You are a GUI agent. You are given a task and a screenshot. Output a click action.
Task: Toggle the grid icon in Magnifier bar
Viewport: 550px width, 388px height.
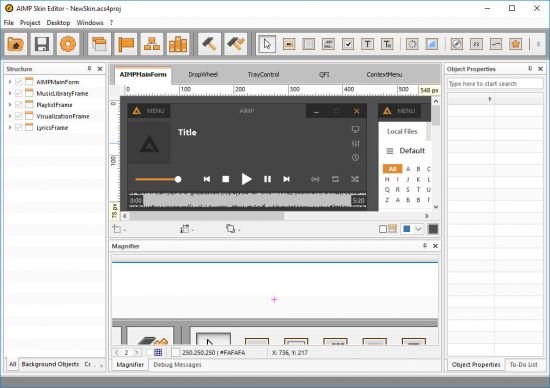pyautogui.click(x=158, y=352)
